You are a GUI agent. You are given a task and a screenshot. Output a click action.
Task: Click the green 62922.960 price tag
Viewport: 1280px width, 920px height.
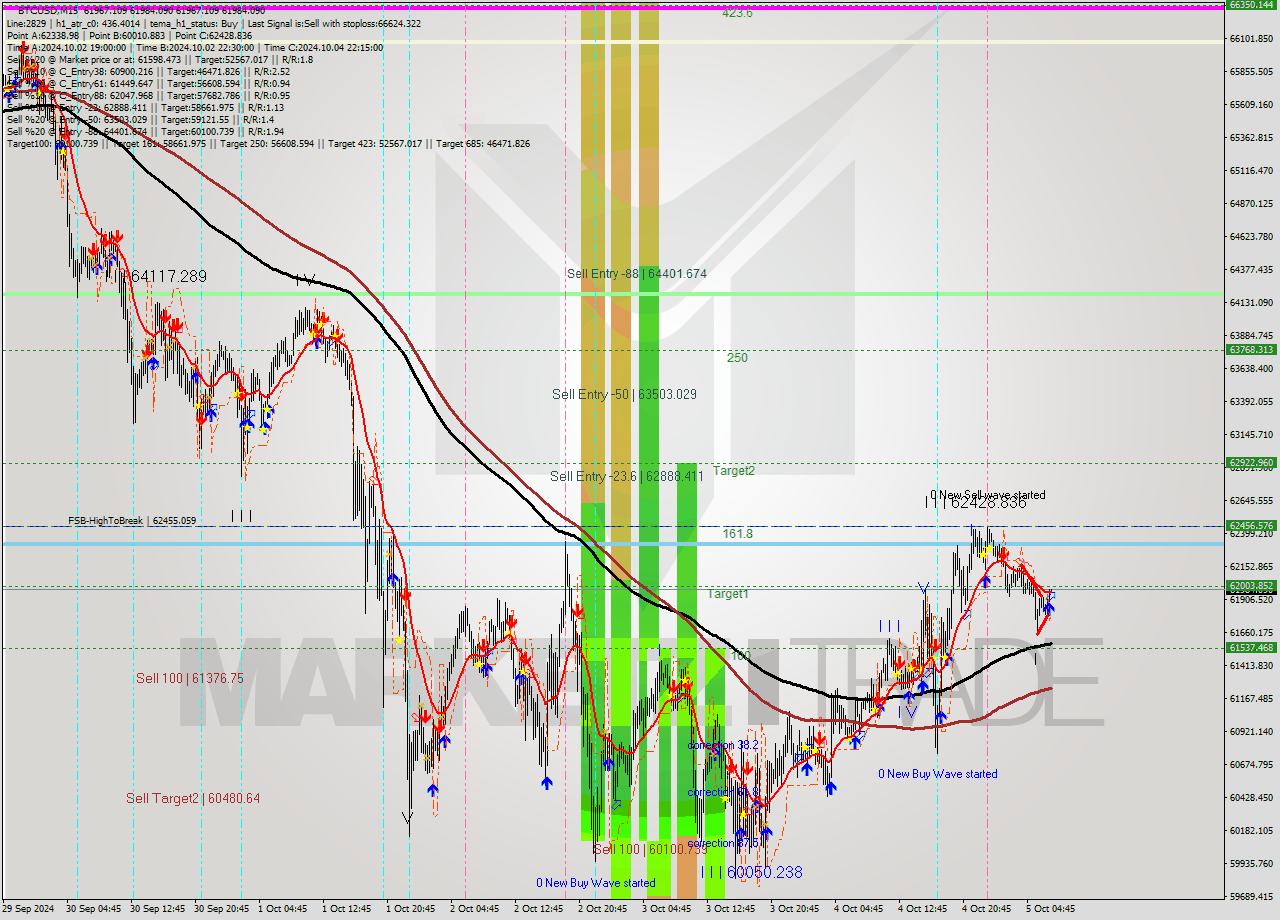point(1251,462)
